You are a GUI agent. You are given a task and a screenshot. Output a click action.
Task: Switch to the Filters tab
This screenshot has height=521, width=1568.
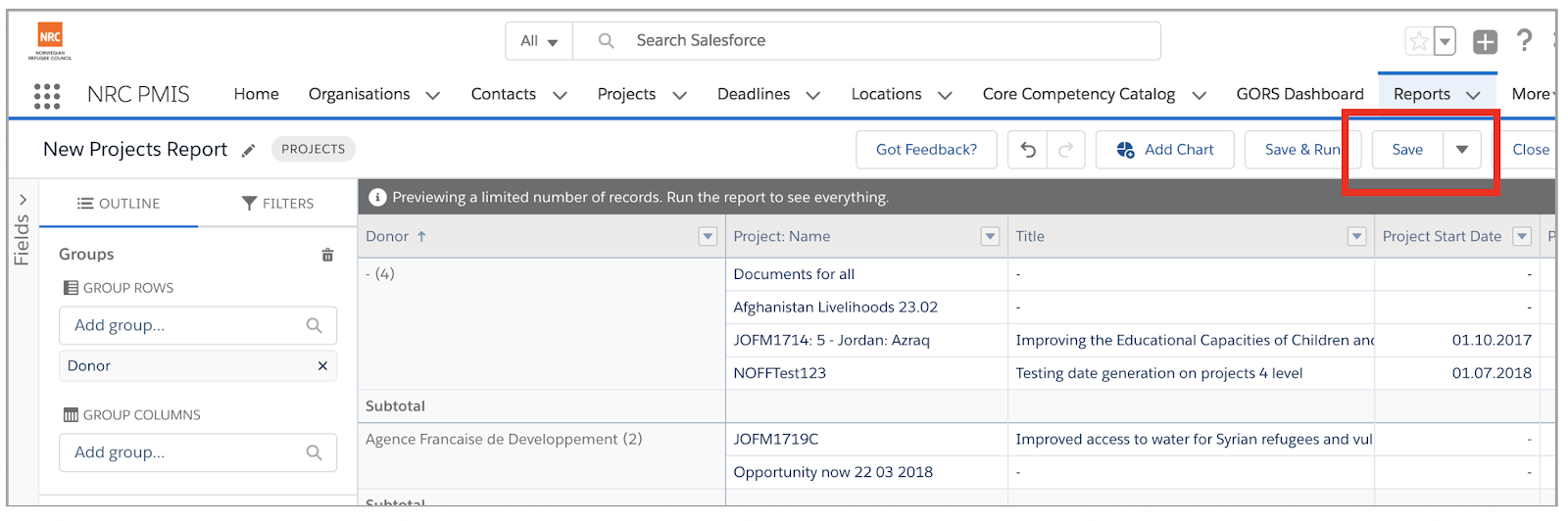click(277, 204)
